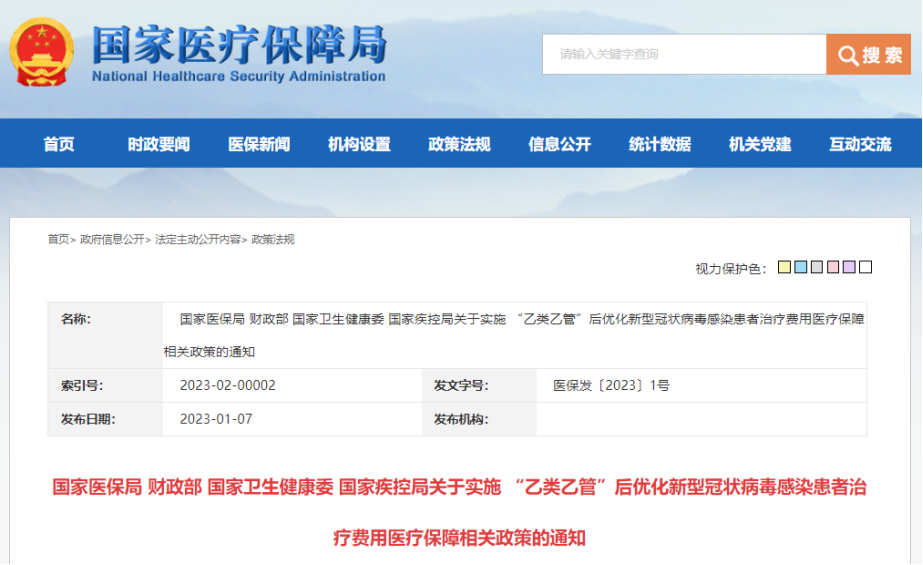
Task: Click document number 医保发〔2023〕1号
Action: tap(611, 385)
